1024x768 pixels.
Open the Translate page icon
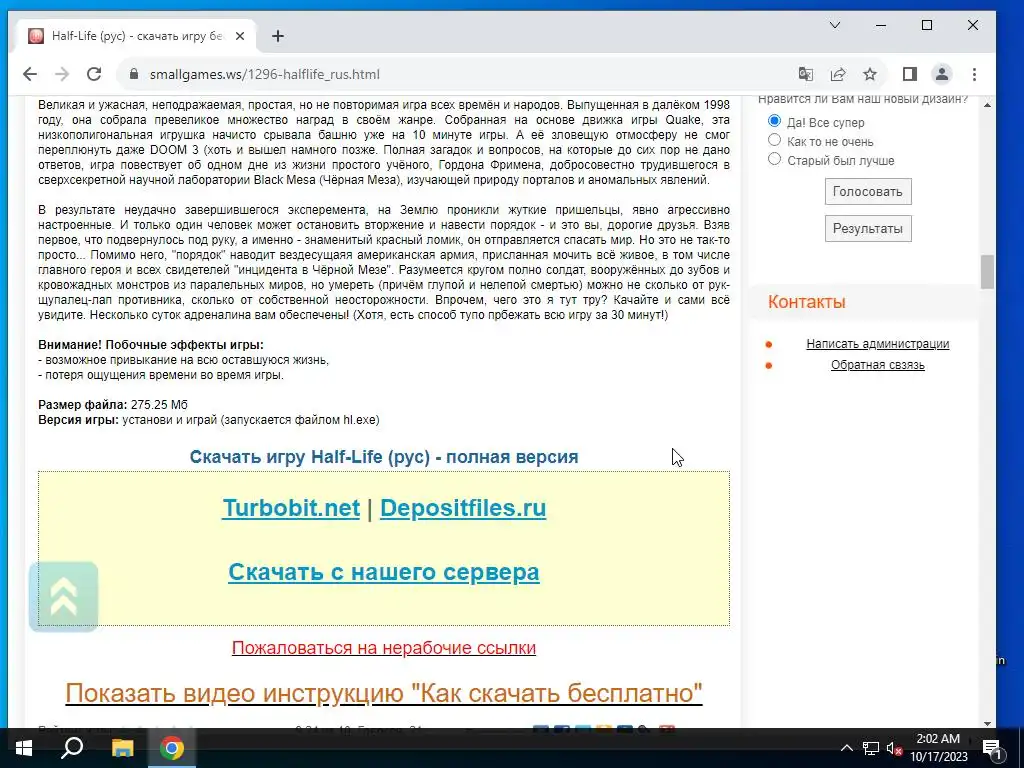coord(806,74)
